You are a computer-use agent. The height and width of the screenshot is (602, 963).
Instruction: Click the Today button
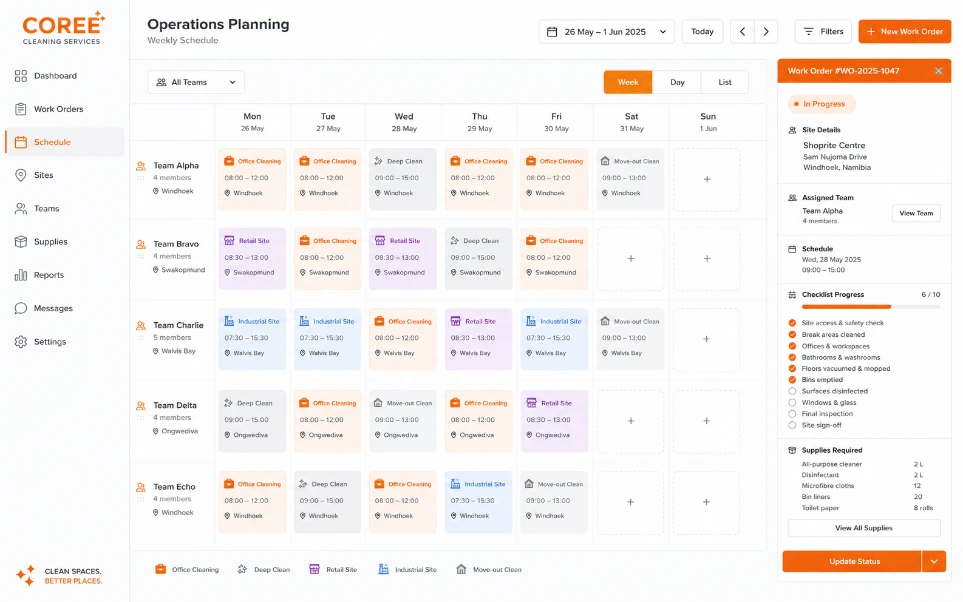tap(702, 31)
